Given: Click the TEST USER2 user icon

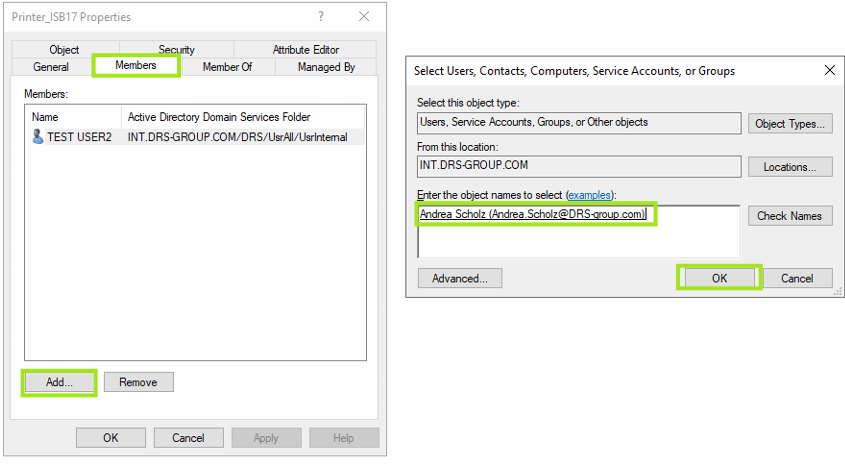Looking at the screenshot, I should [37, 137].
